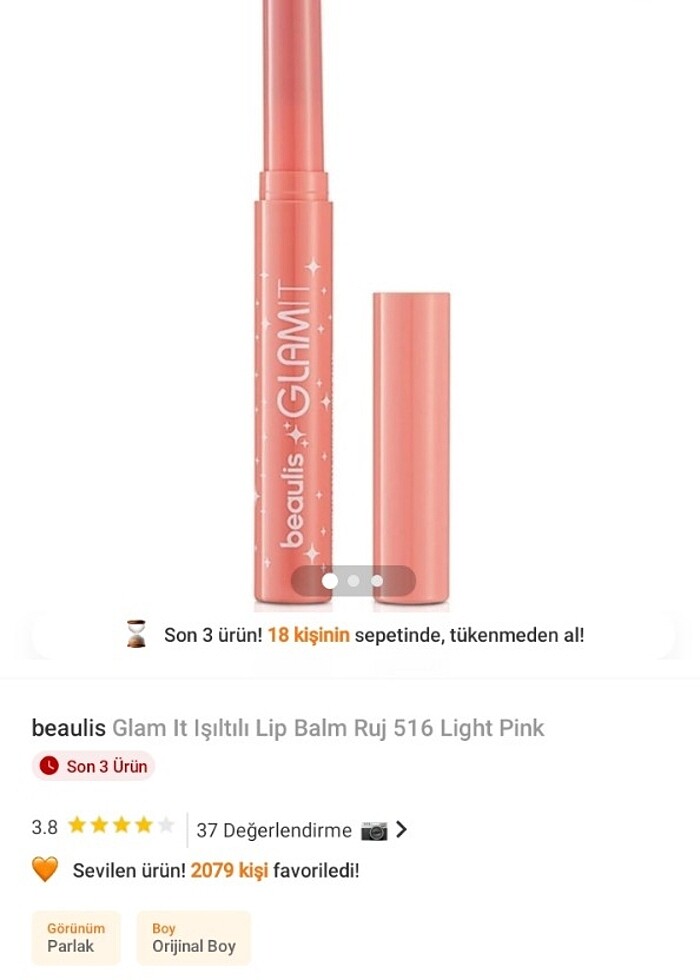Tap the five-star rating row

[x=121, y=826]
